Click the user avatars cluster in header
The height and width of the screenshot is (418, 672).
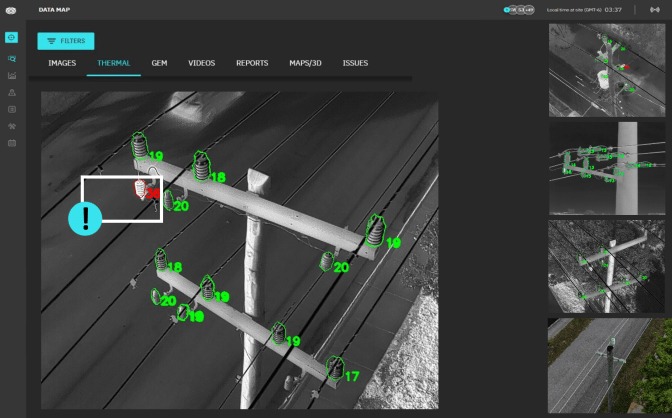pyautogui.click(x=519, y=9)
